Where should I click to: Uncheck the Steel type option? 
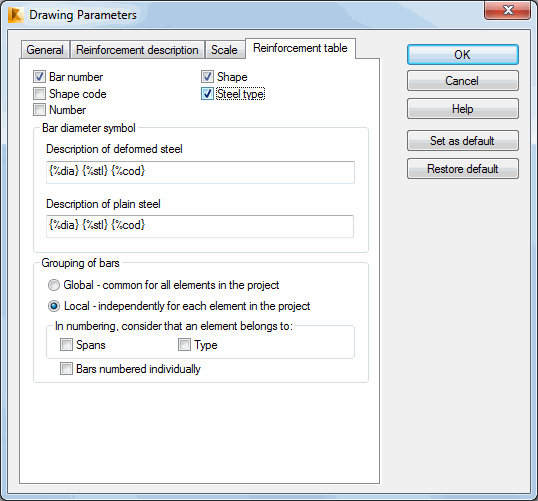(x=207, y=94)
